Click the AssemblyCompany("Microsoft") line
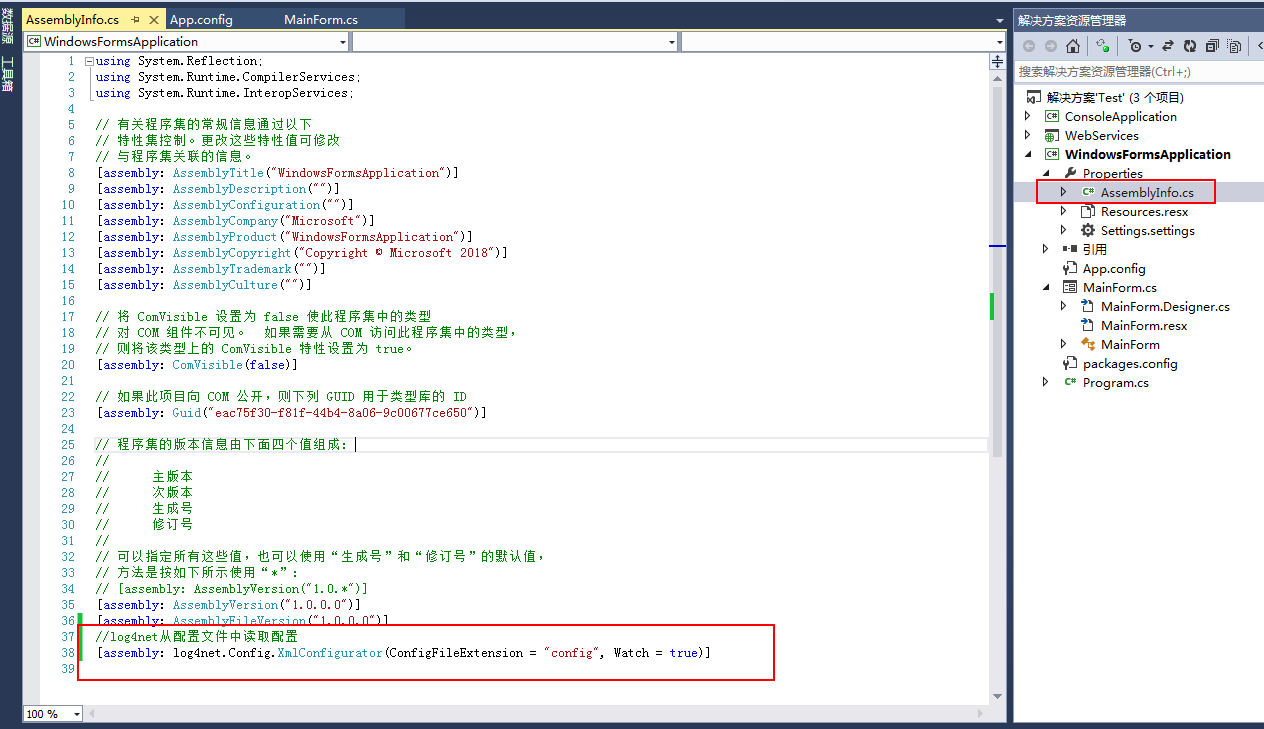The height and width of the screenshot is (729, 1264). [x=235, y=221]
